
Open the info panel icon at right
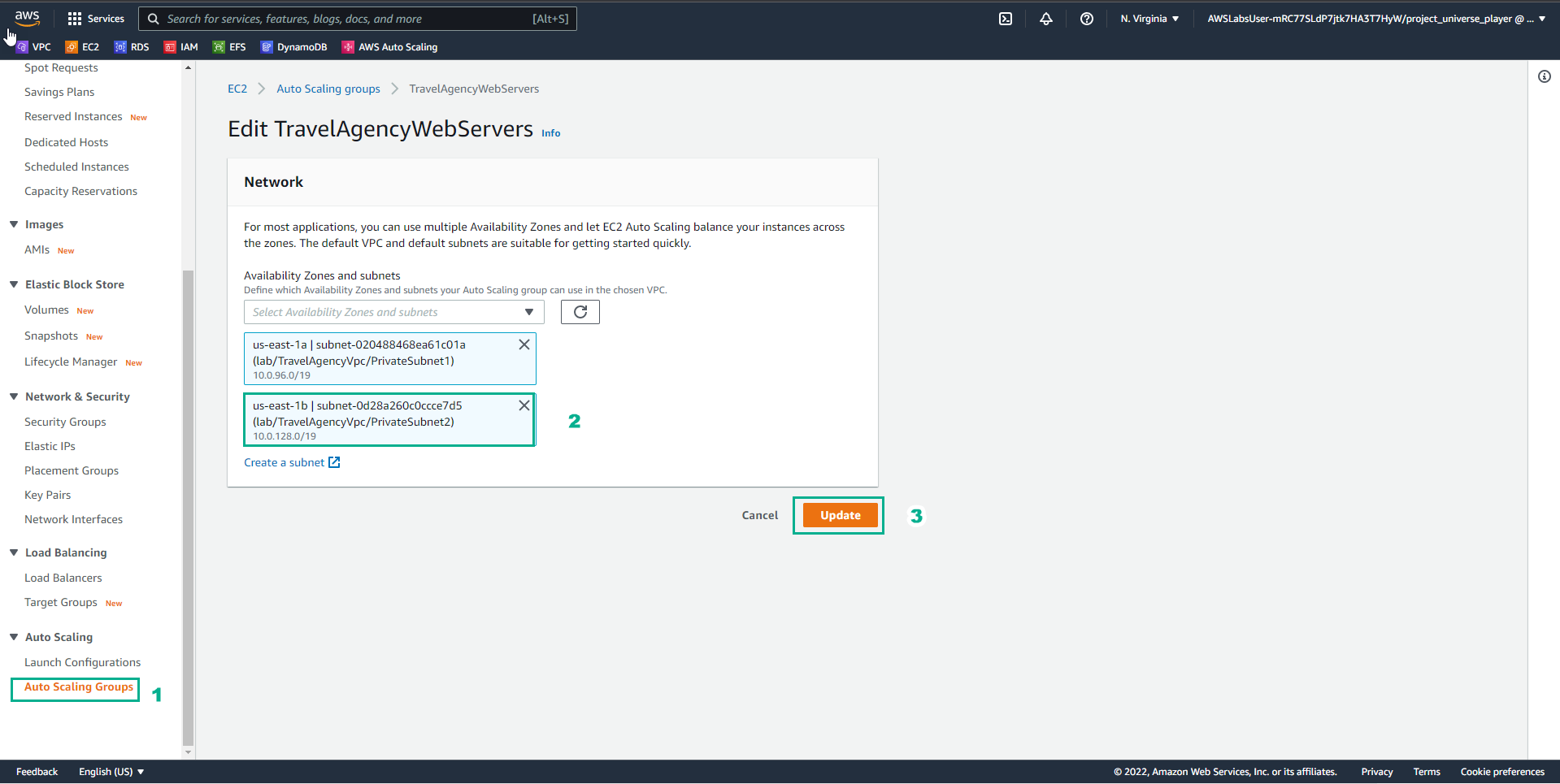tap(1545, 76)
